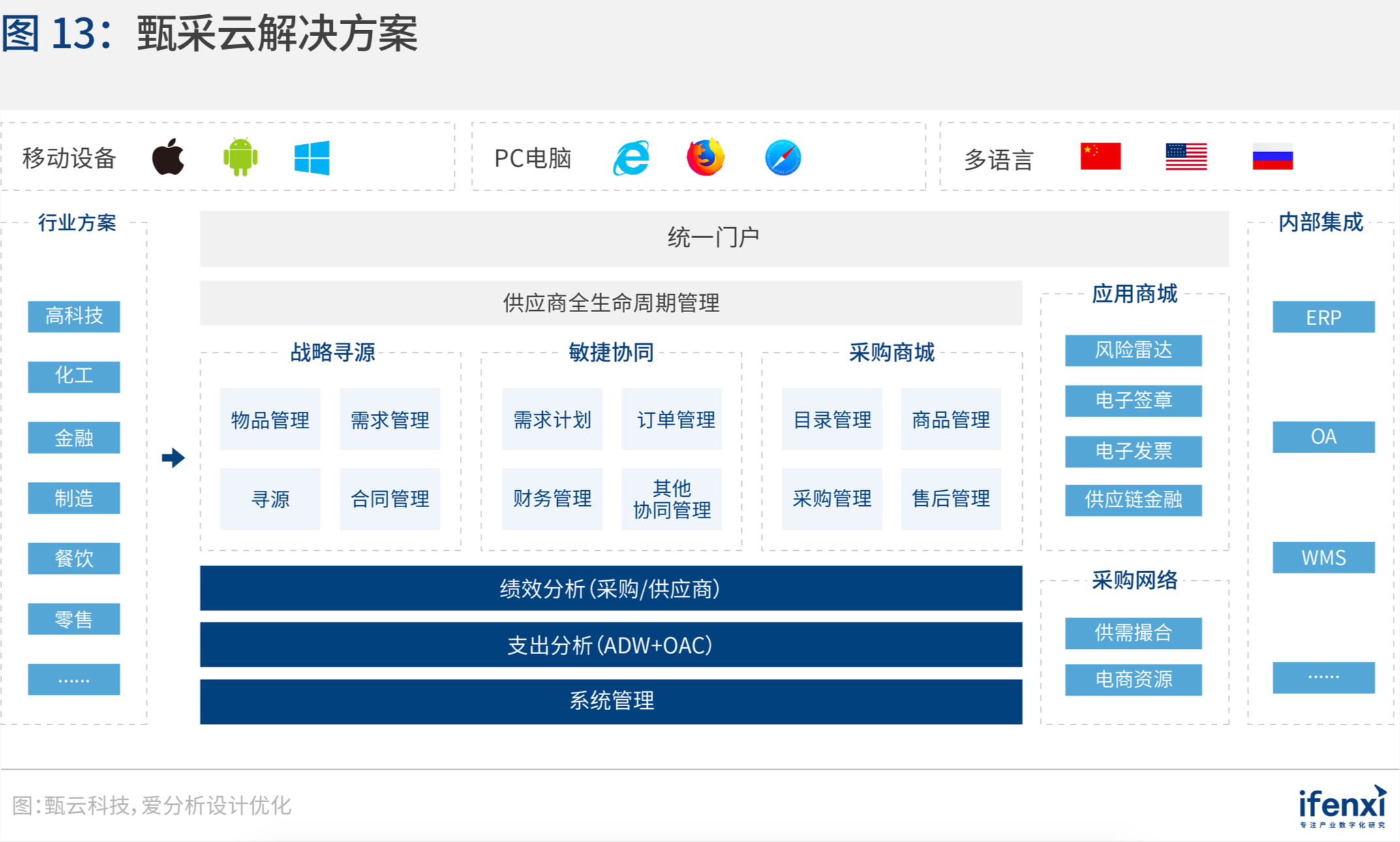Click the 目录管理 tile
Viewport: 1400px width, 842px height.
[x=832, y=419]
